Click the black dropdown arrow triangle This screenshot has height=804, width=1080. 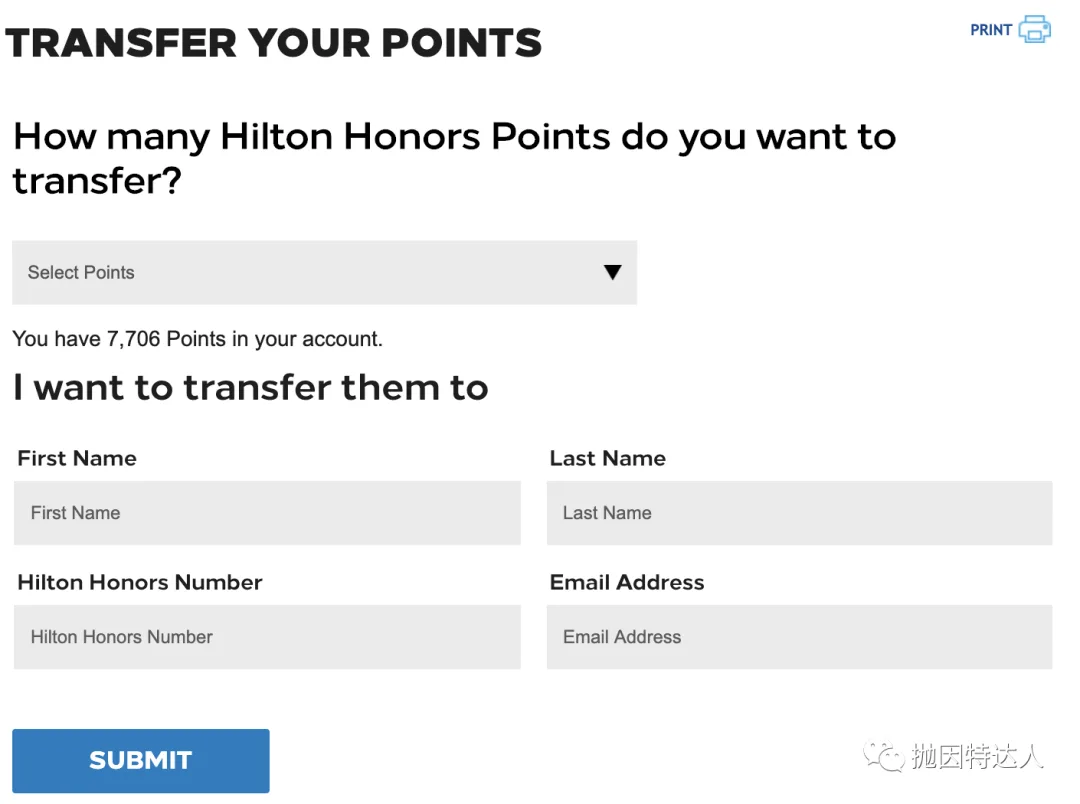[612, 272]
